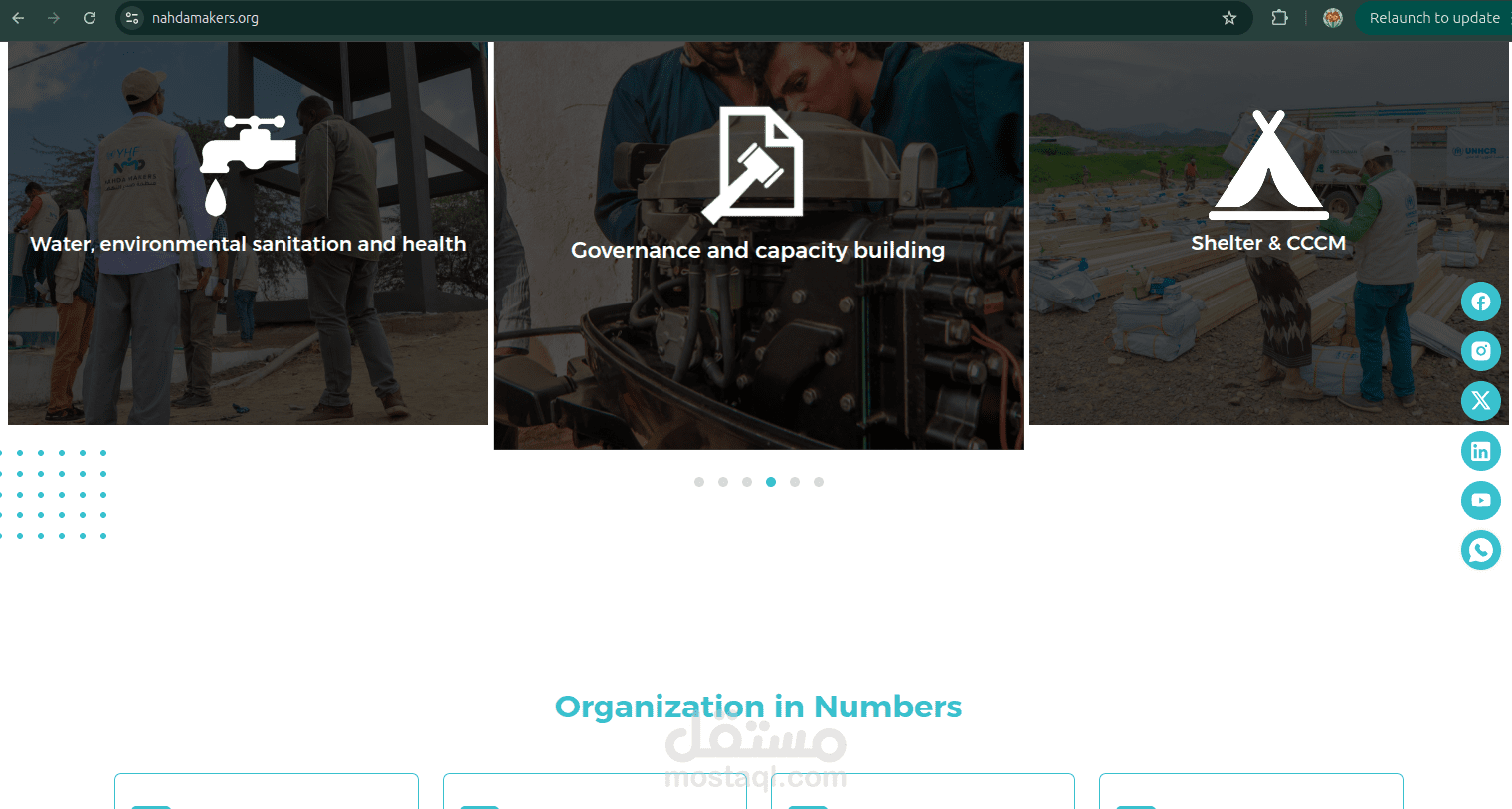Go to first carousel slide dot

coord(699,482)
